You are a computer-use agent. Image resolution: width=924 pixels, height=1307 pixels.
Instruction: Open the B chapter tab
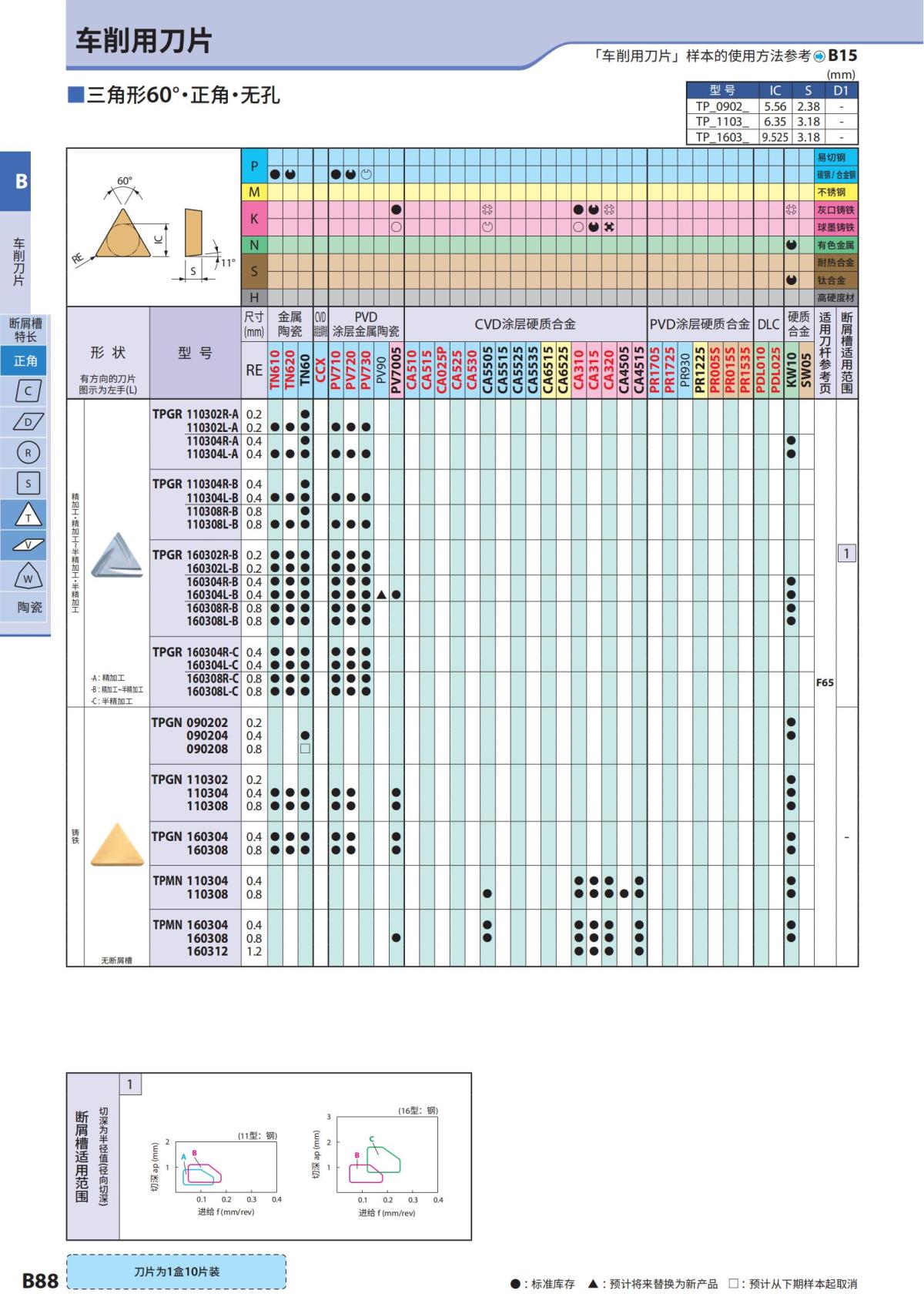coord(15,182)
